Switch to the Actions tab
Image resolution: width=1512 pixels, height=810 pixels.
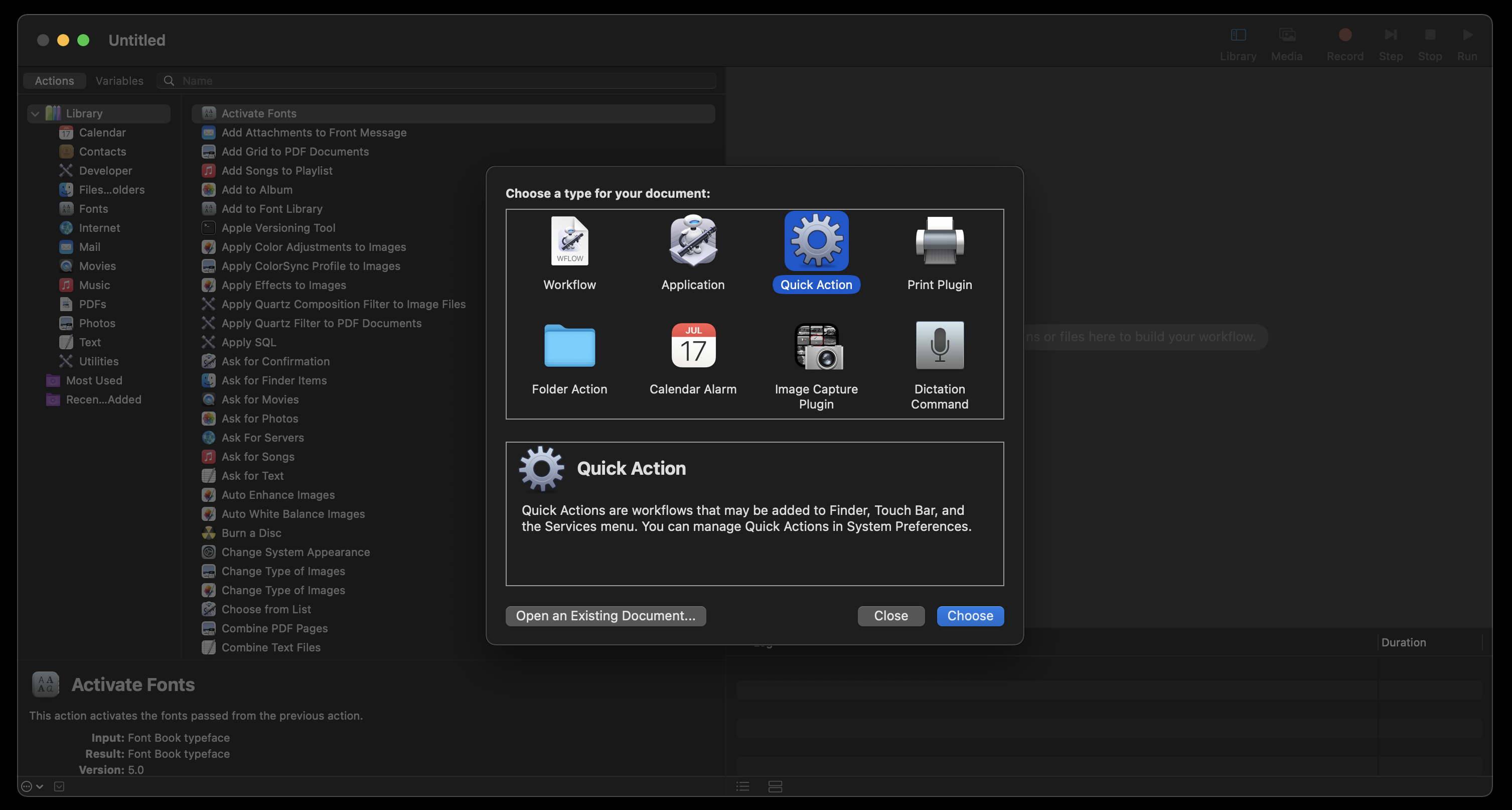(x=54, y=80)
